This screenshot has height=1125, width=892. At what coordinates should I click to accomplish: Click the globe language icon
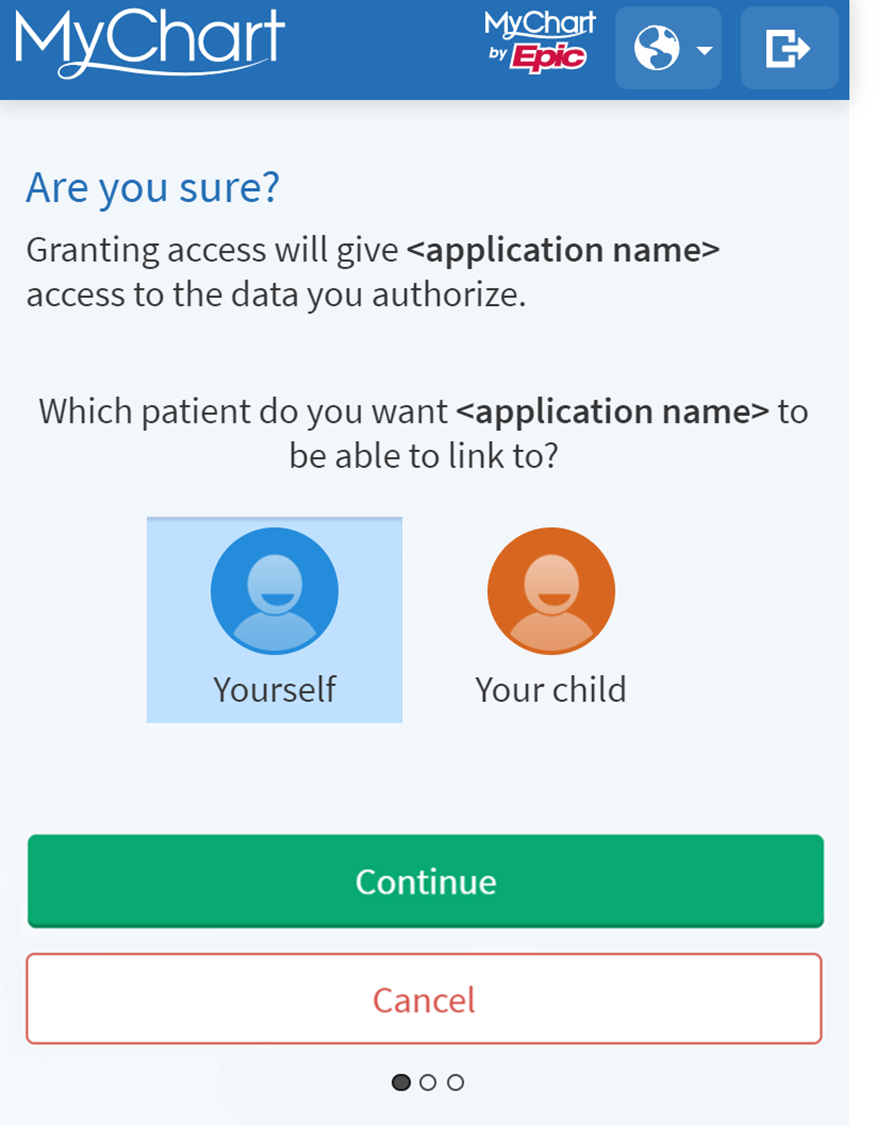pos(657,48)
